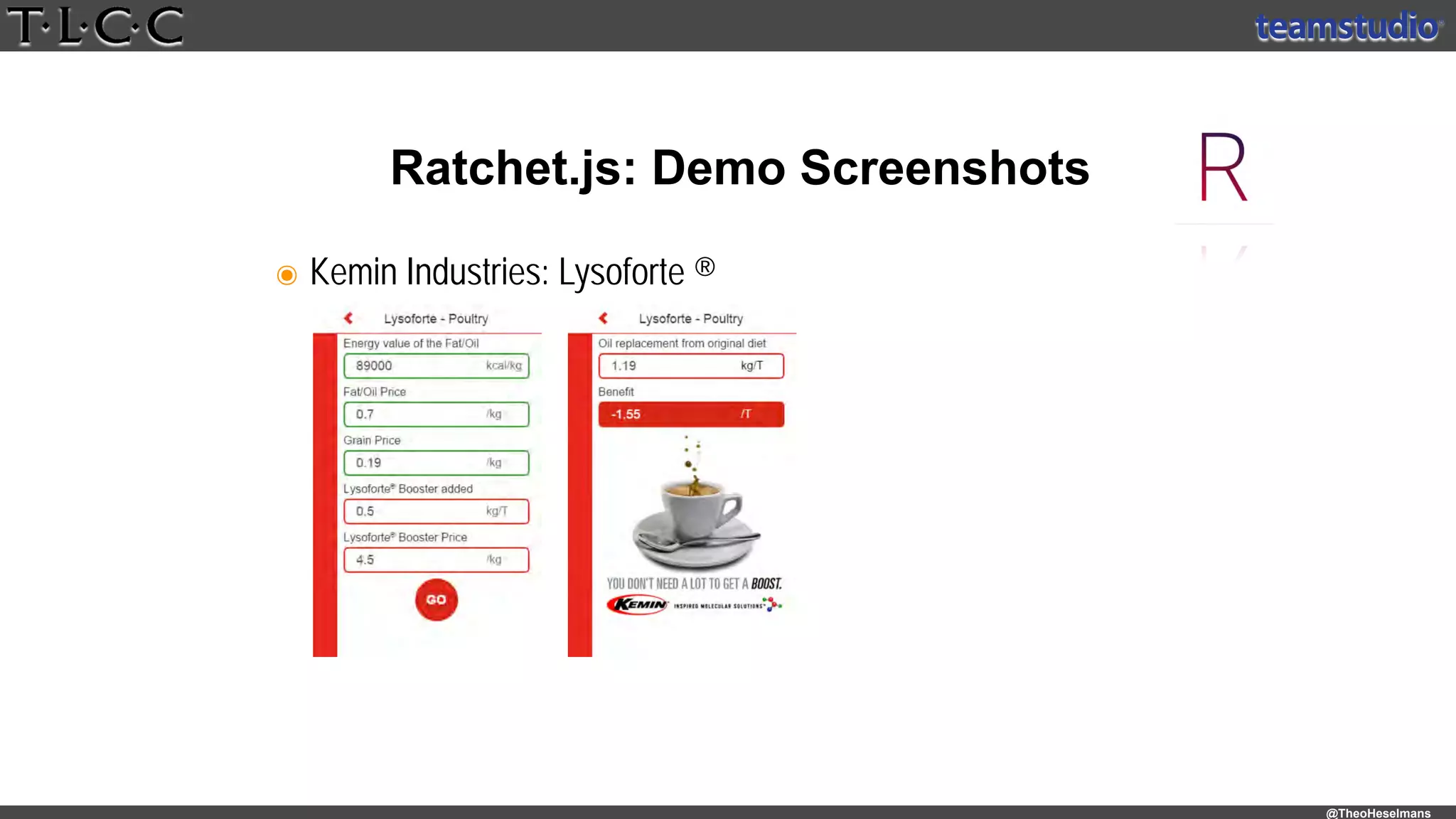Click the coffee cup image

pos(695,503)
